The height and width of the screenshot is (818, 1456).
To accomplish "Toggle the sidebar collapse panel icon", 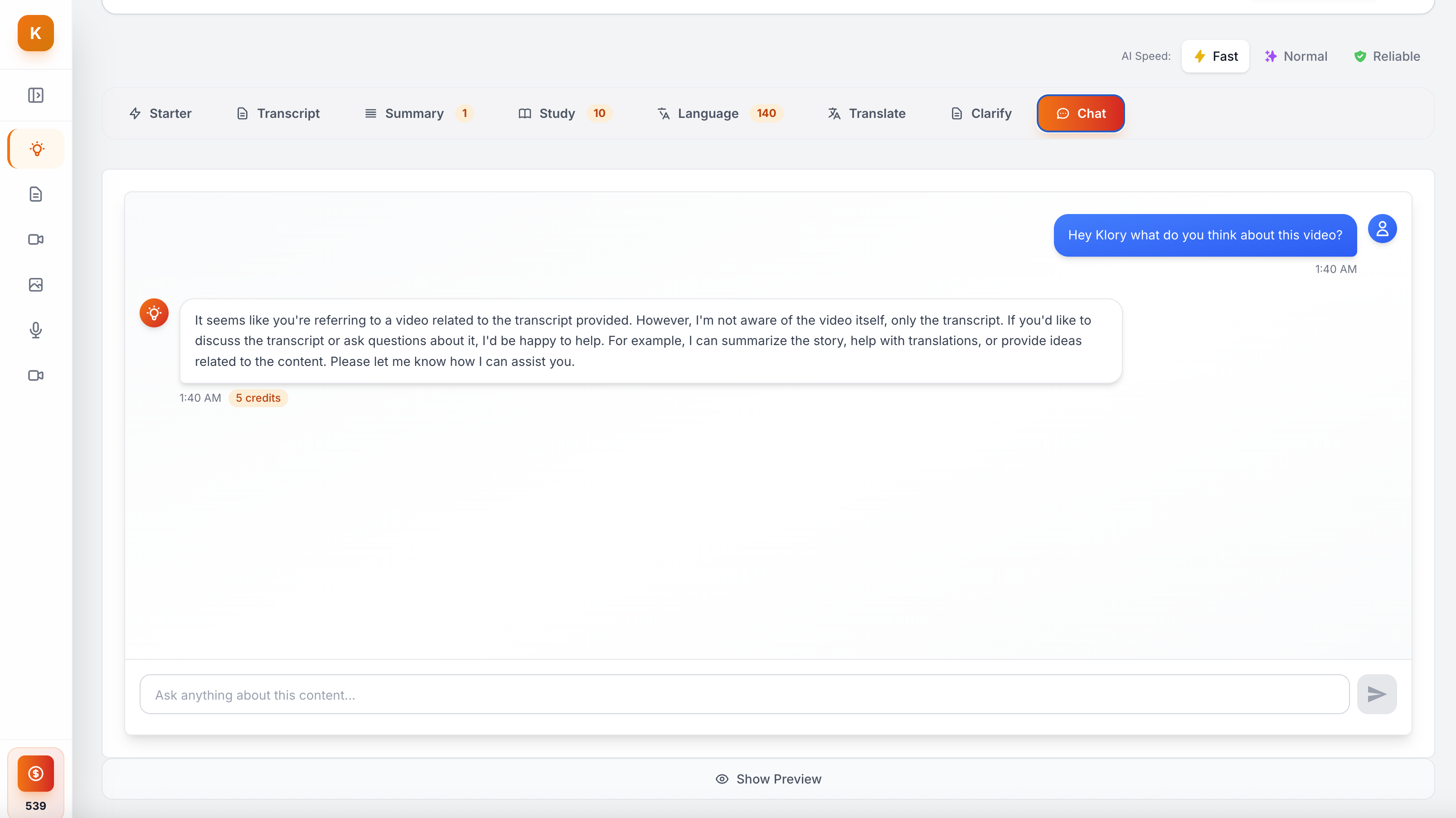I will click(x=36, y=95).
